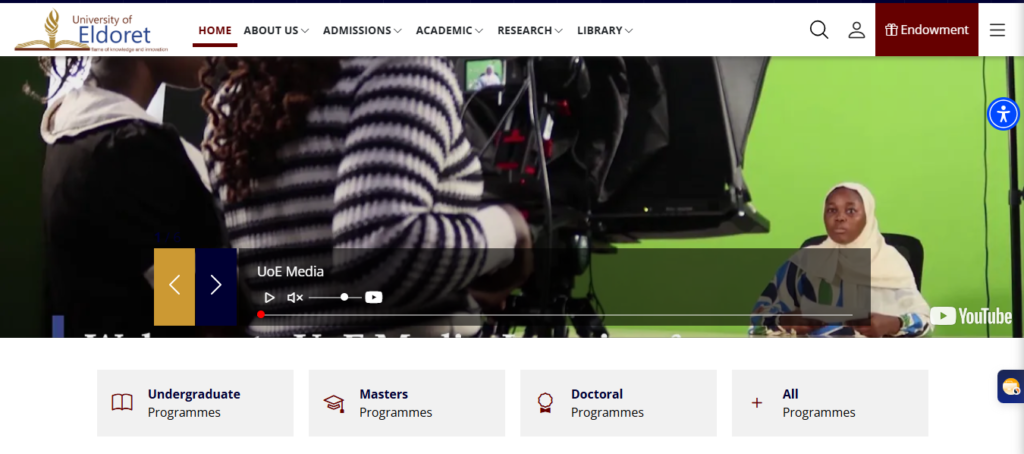Open the hamburger menu icon
Screen dimensions: 1024x454
pos(997,30)
